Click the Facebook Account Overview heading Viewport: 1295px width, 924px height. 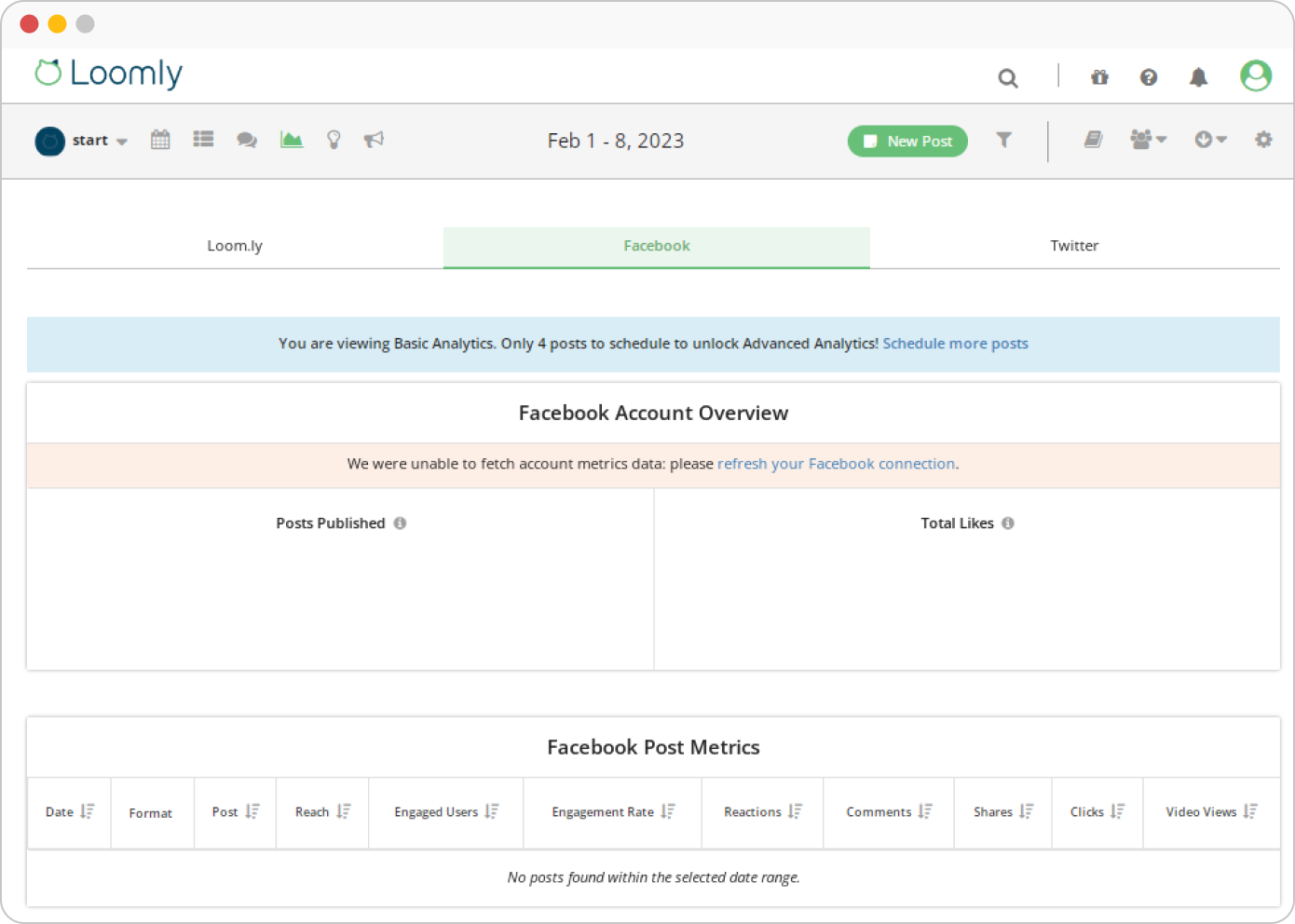pyautogui.click(x=653, y=413)
